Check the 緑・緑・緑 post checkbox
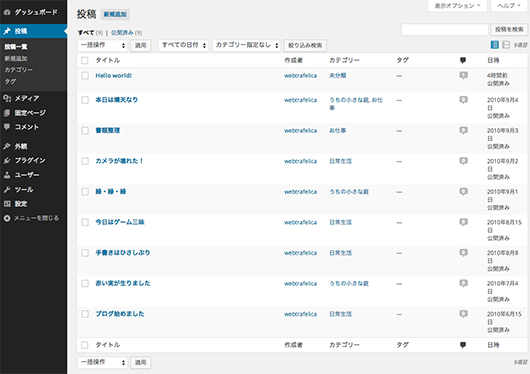Screen dimensions: 530x374 (85, 192)
